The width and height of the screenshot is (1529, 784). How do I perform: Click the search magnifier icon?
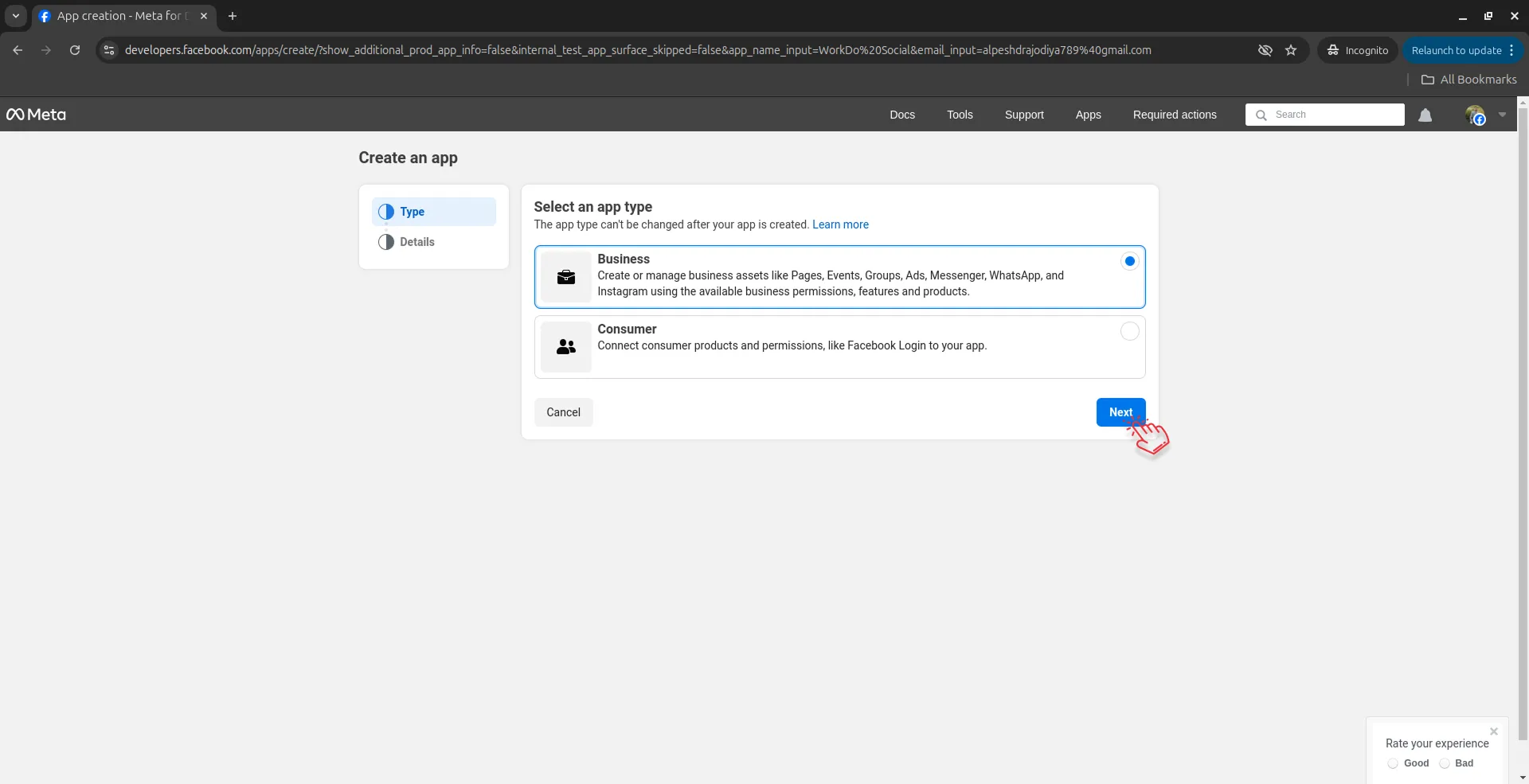pyautogui.click(x=1261, y=115)
